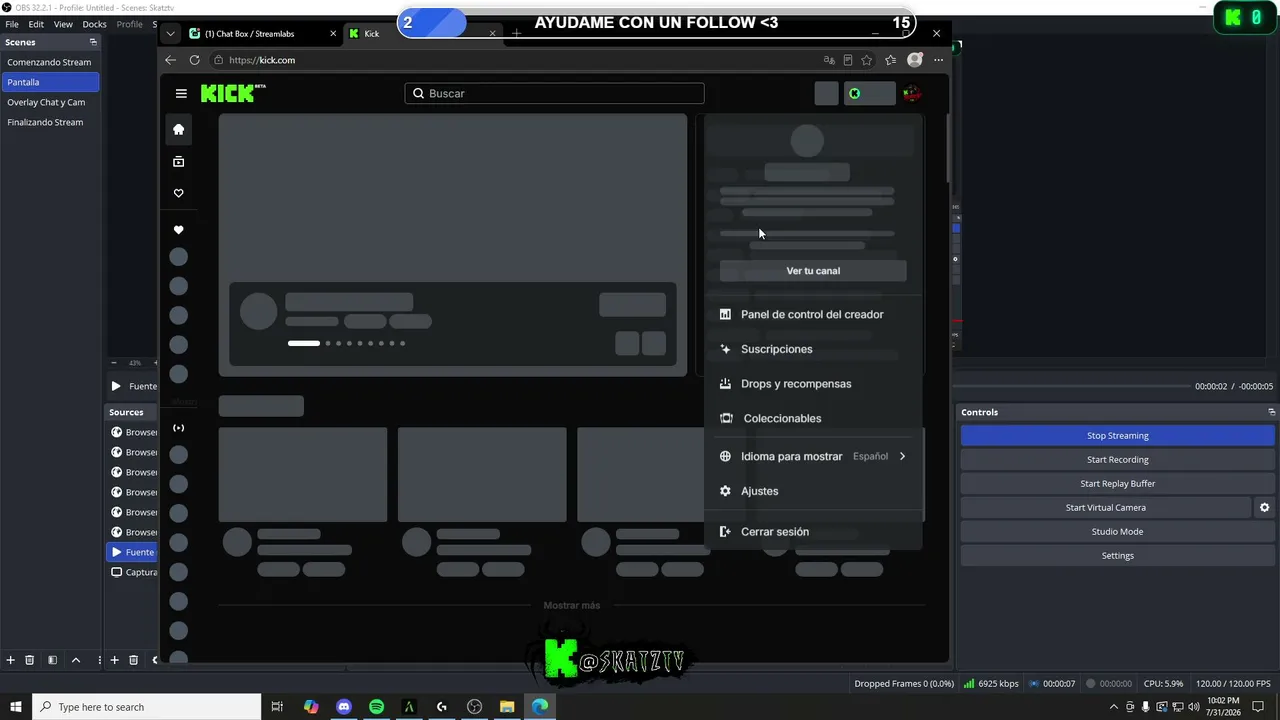Open Virtual Camera settings gear
The image size is (1280, 720).
(1265, 508)
